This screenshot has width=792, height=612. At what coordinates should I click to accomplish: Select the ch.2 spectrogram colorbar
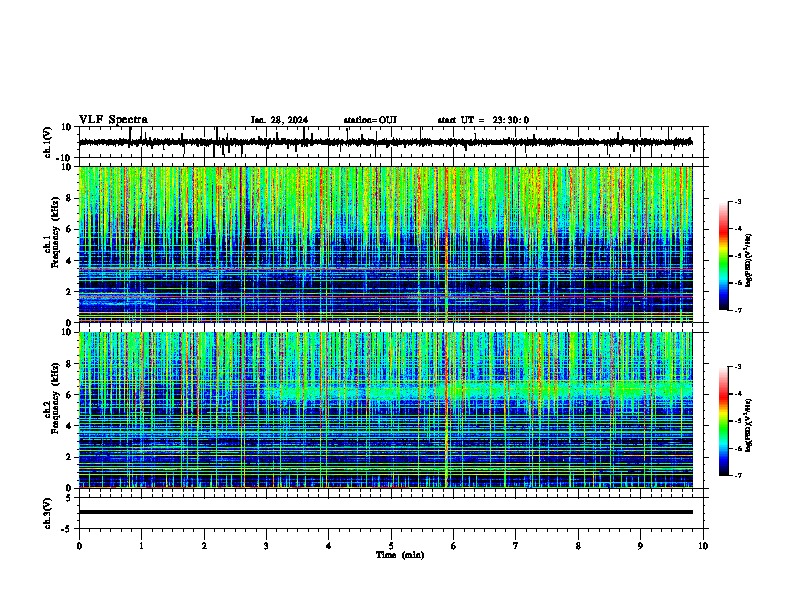pos(723,421)
